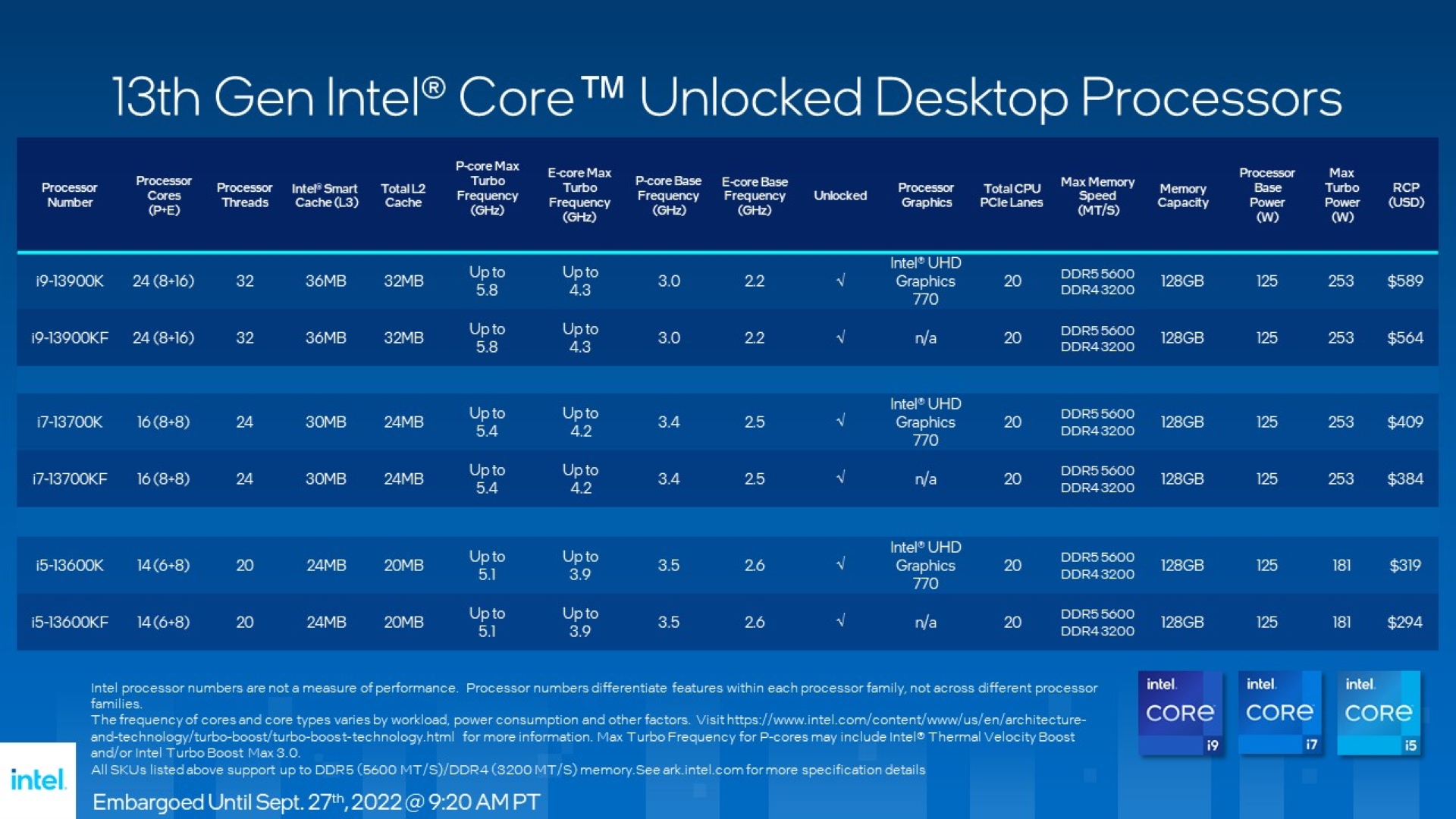Click the Intel UHD Graphics 770 icon for i9-13900K

pos(921,280)
